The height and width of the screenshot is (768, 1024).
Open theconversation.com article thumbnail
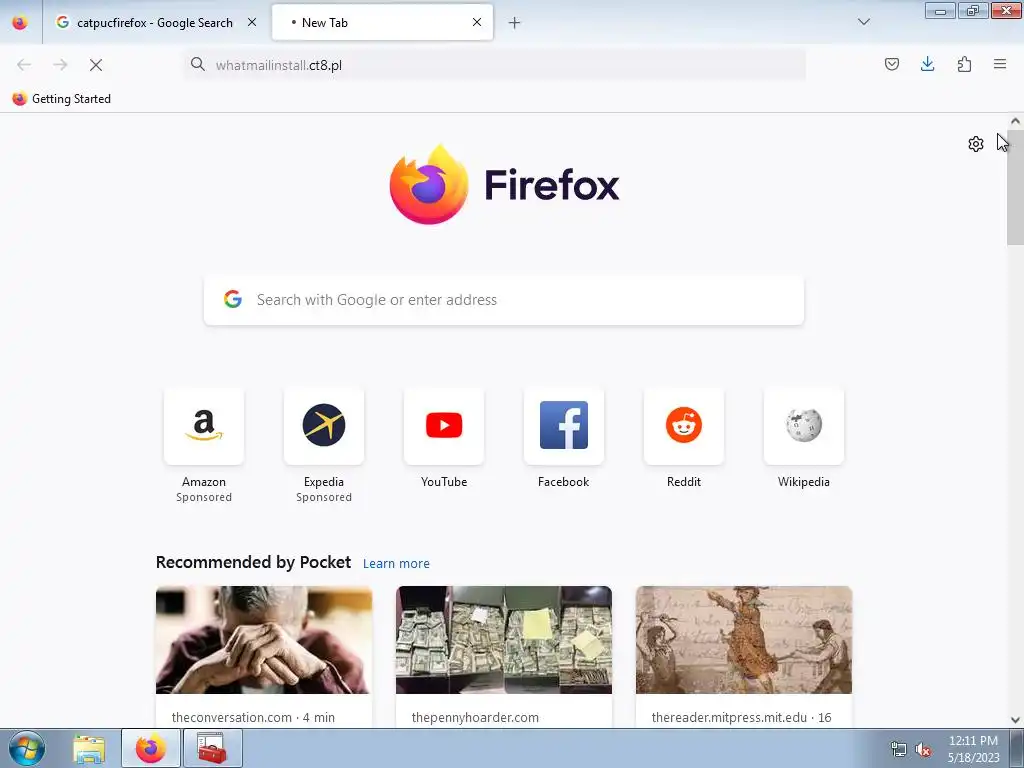[264, 640]
